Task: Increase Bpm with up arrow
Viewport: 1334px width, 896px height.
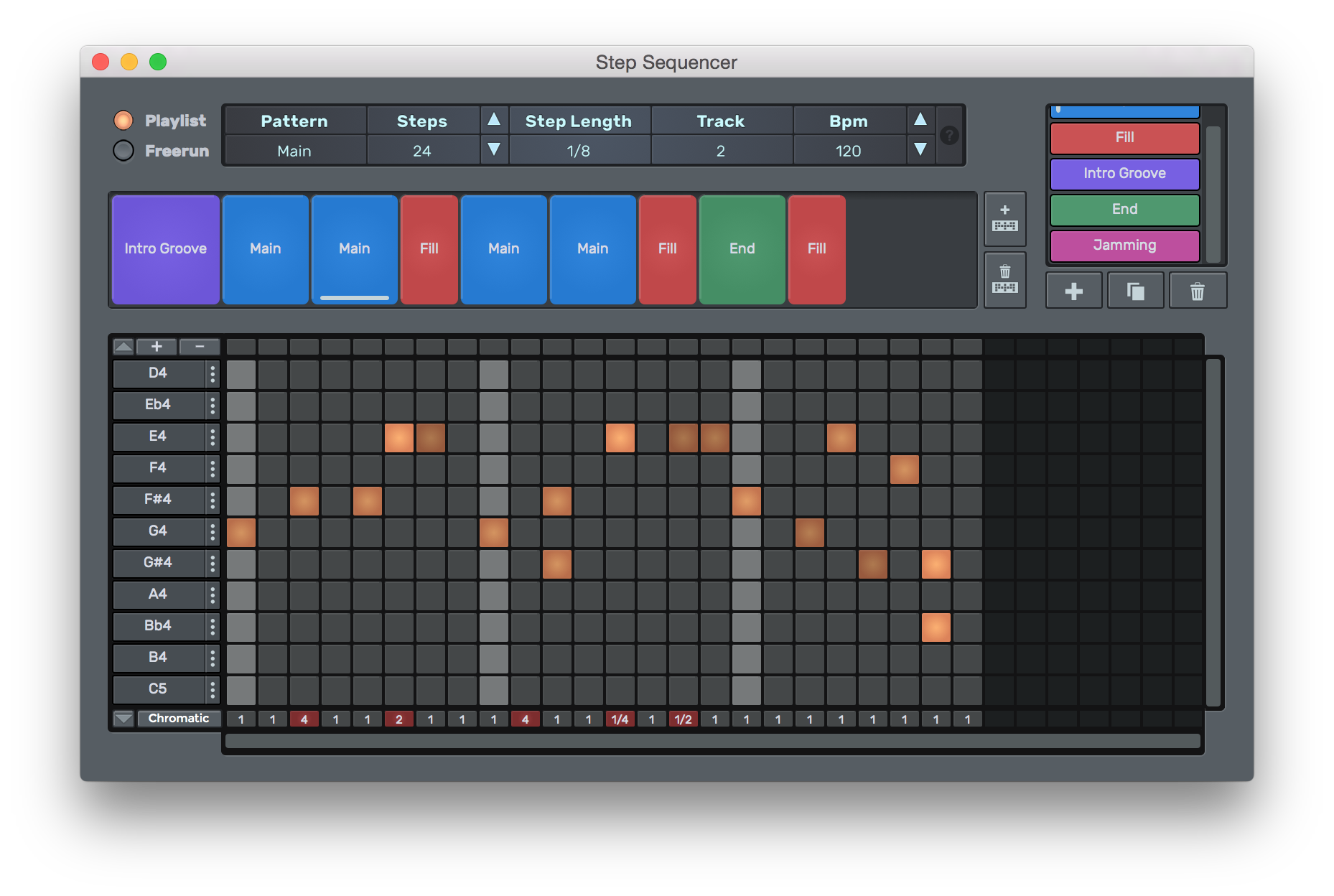Action: pos(920,119)
